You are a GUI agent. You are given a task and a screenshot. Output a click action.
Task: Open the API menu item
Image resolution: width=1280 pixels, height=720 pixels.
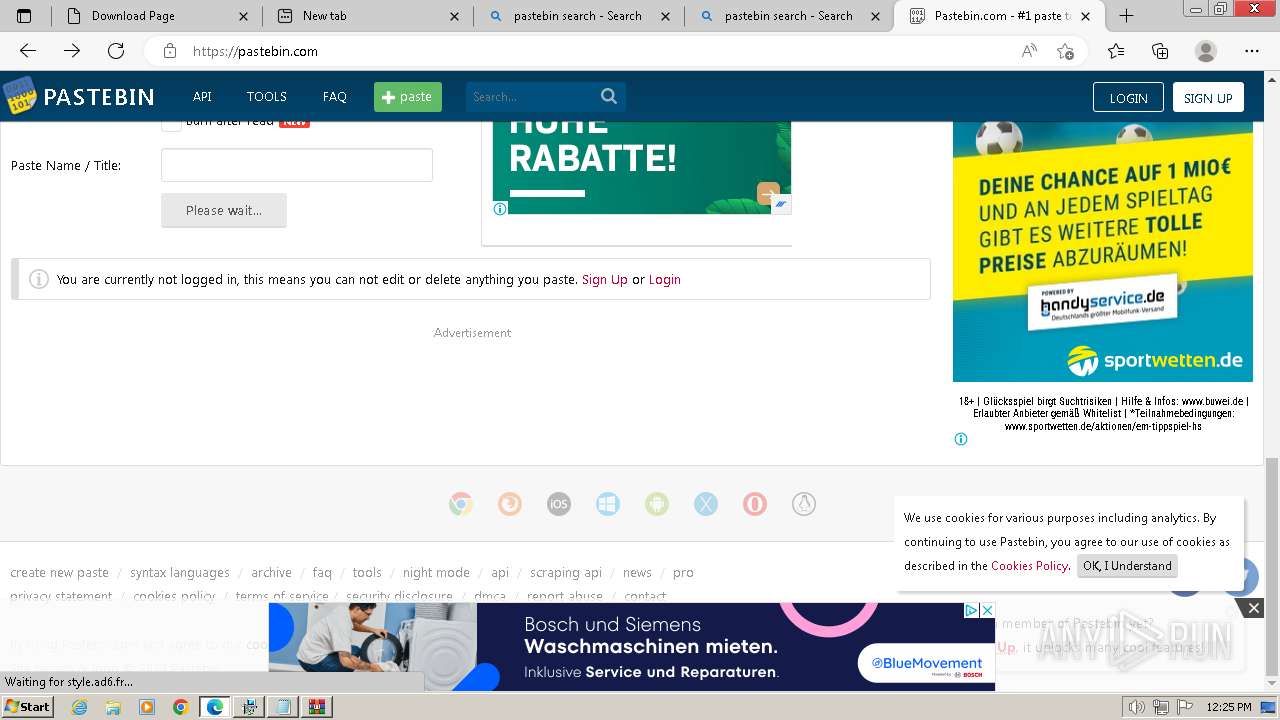coord(202,97)
